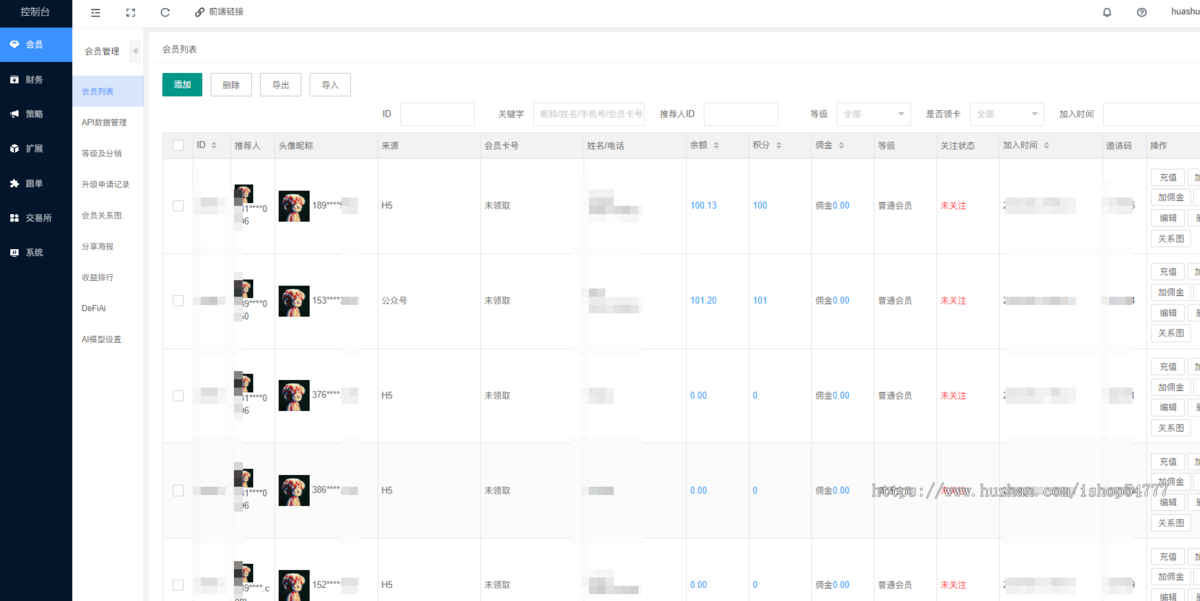Focus the 推荐人ID input field

tap(740, 114)
